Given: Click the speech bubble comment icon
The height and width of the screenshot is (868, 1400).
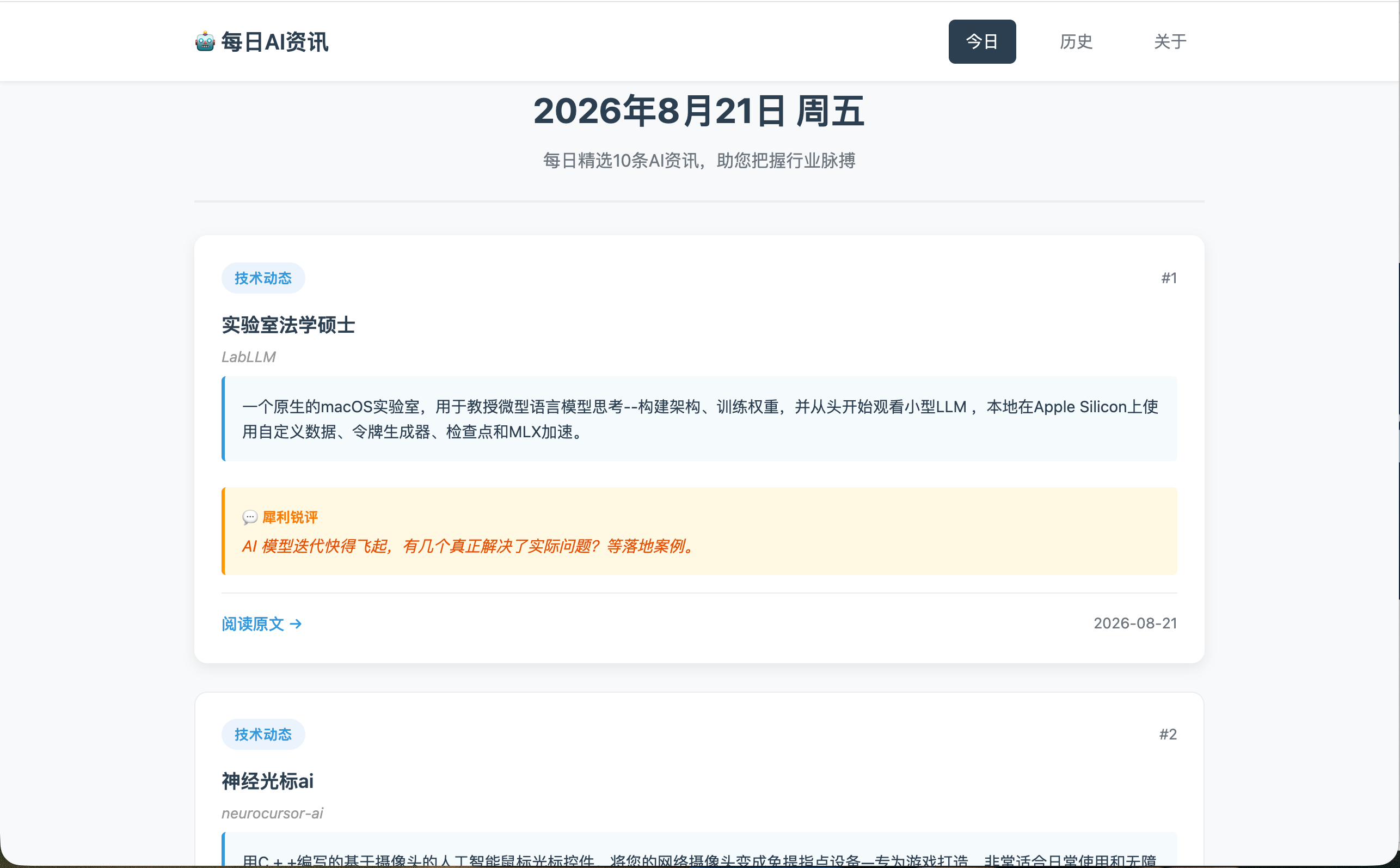Looking at the screenshot, I should (250, 517).
